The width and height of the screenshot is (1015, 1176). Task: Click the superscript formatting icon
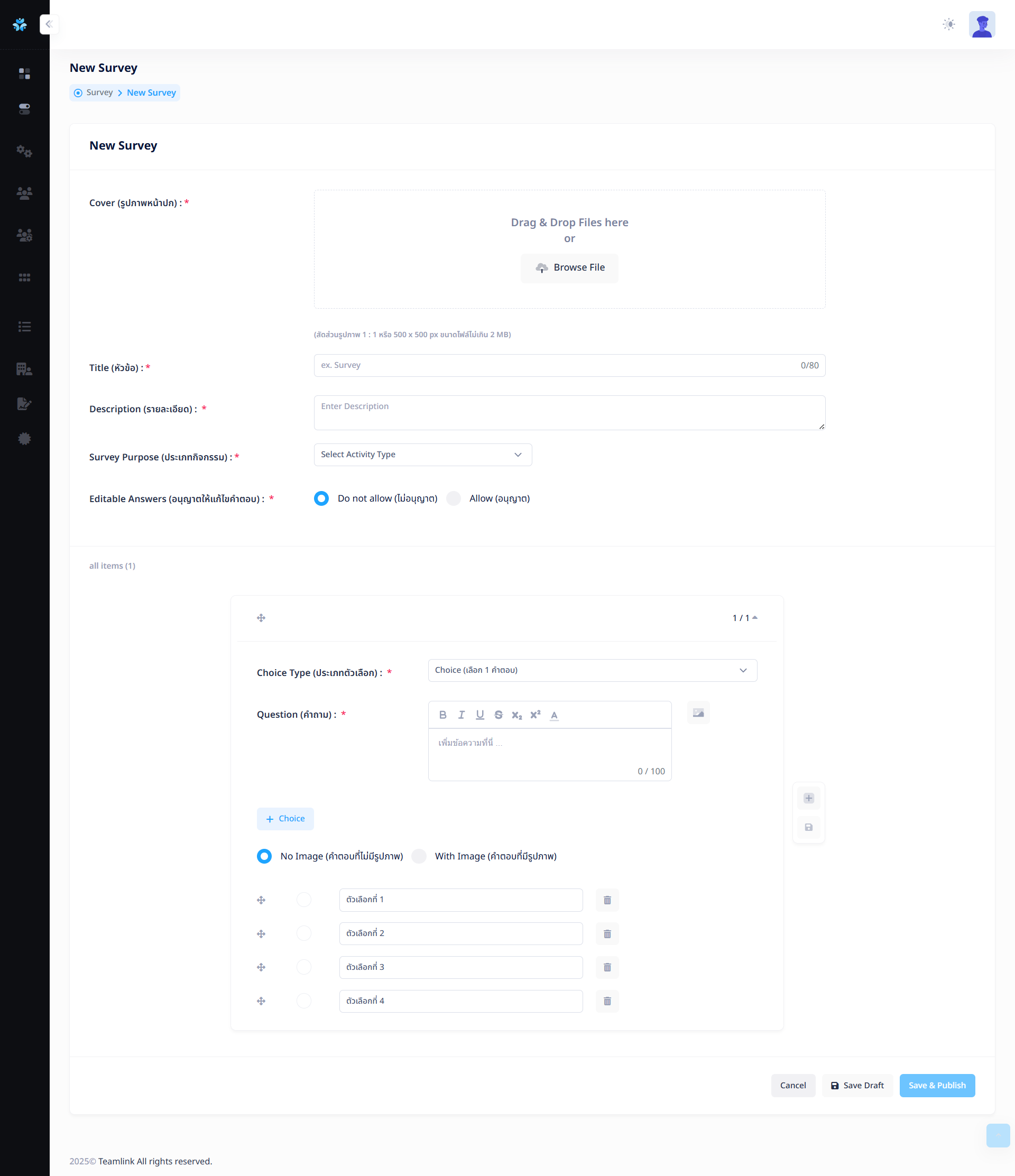click(x=536, y=715)
